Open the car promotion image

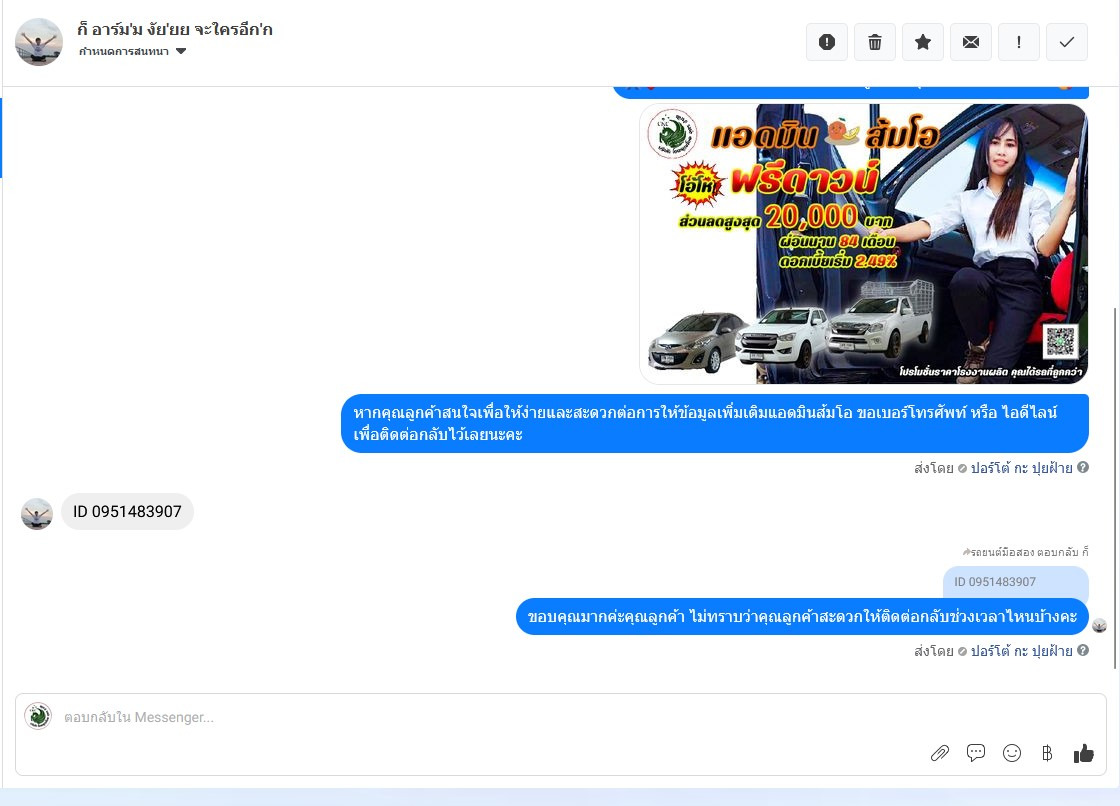(864, 244)
